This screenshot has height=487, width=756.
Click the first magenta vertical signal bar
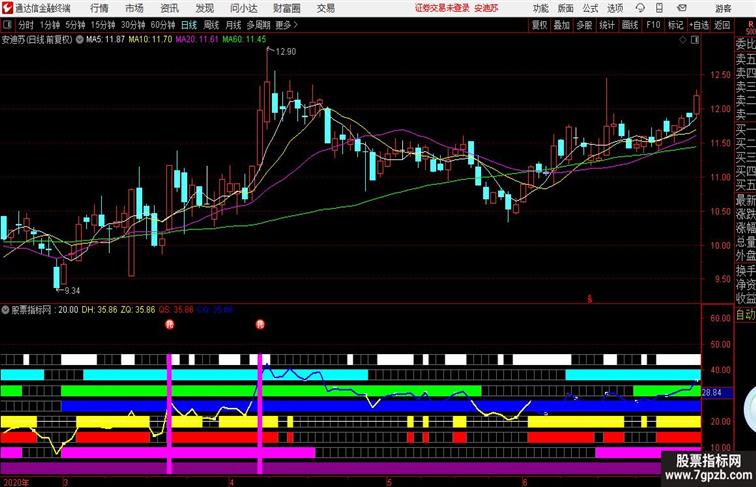pos(169,414)
